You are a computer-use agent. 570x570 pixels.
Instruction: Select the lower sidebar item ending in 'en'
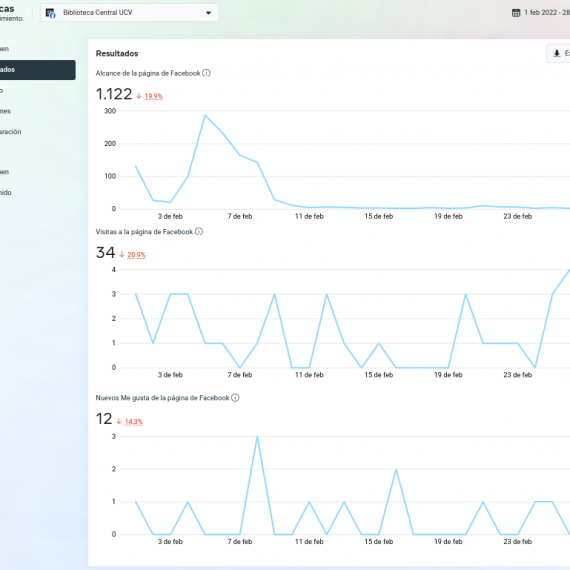[4, 172]
